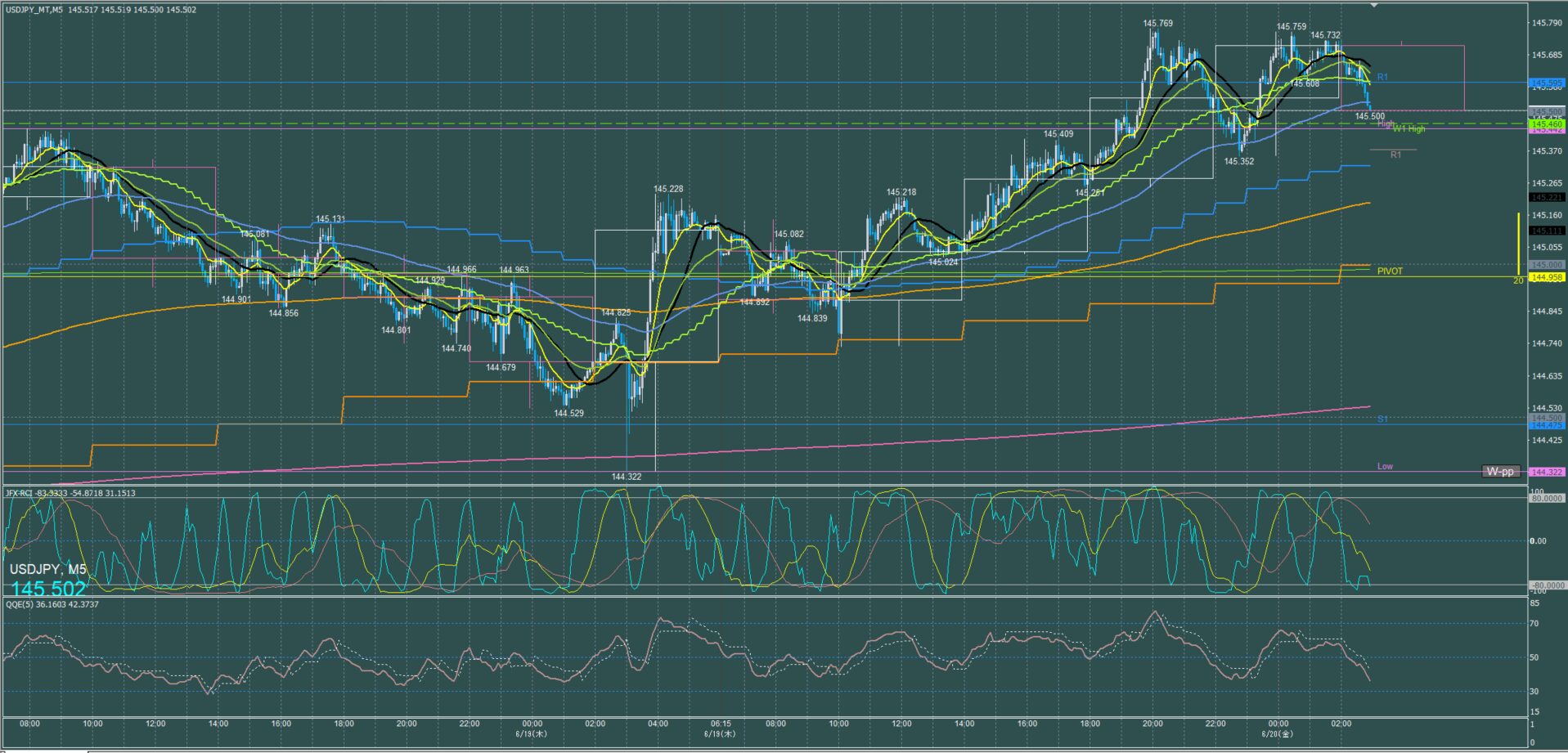This screenshot has width=1568, height=753.
Task: Click the RCI -80.0000 level tag
Action: [x=1546, y=585]
